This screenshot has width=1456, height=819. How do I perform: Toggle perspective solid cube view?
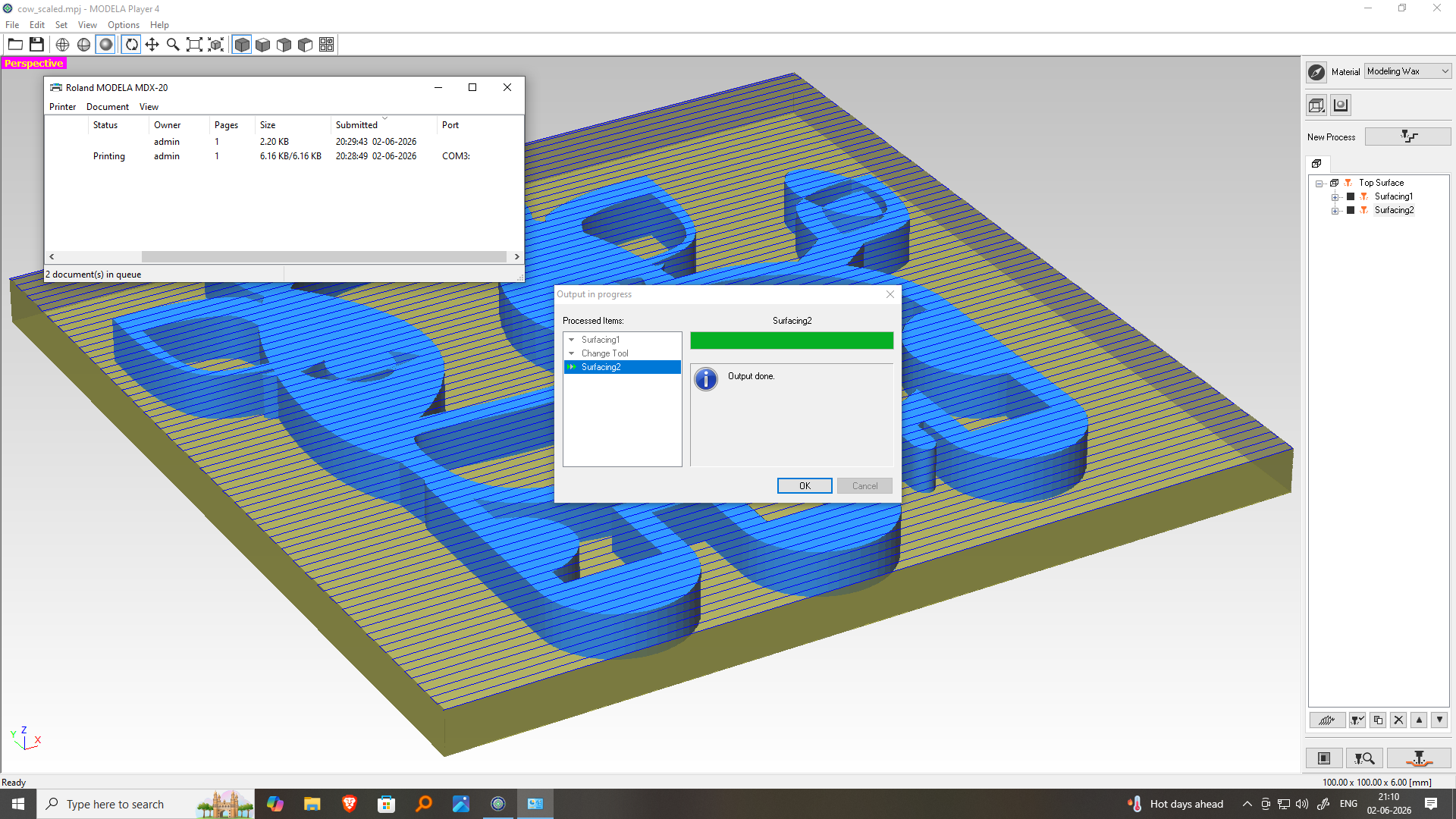tap(242, 45)
